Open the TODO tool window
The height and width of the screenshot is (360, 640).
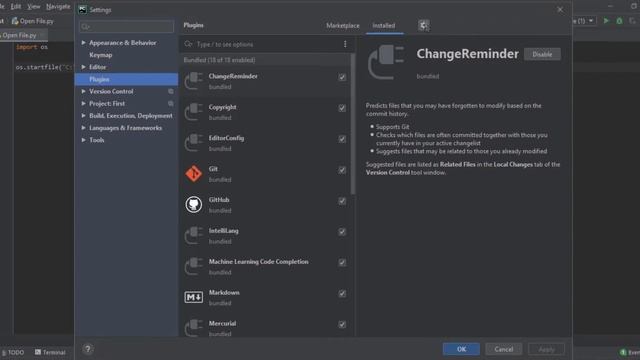click(13, 352)
